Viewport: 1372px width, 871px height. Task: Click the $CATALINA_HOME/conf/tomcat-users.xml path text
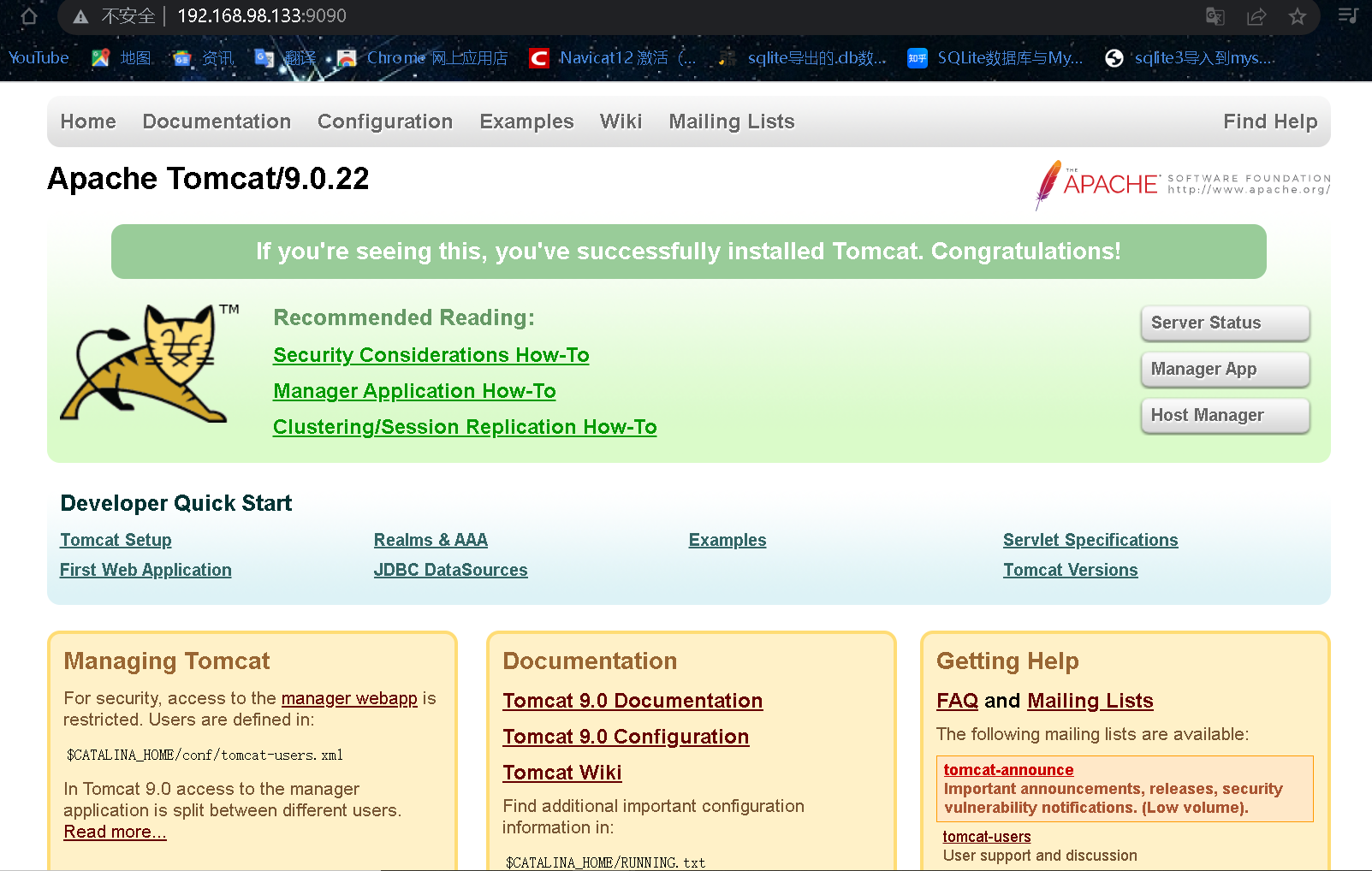pos(205,755)
